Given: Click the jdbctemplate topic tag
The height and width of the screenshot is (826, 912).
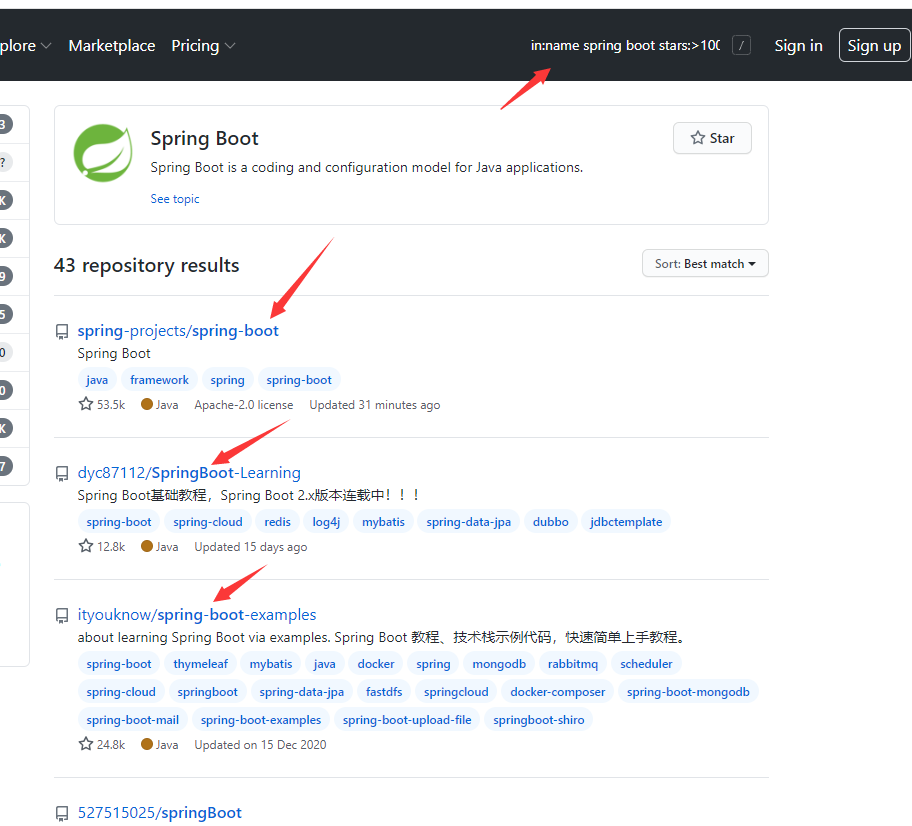Looking at the screenshot, I should 626,522.
